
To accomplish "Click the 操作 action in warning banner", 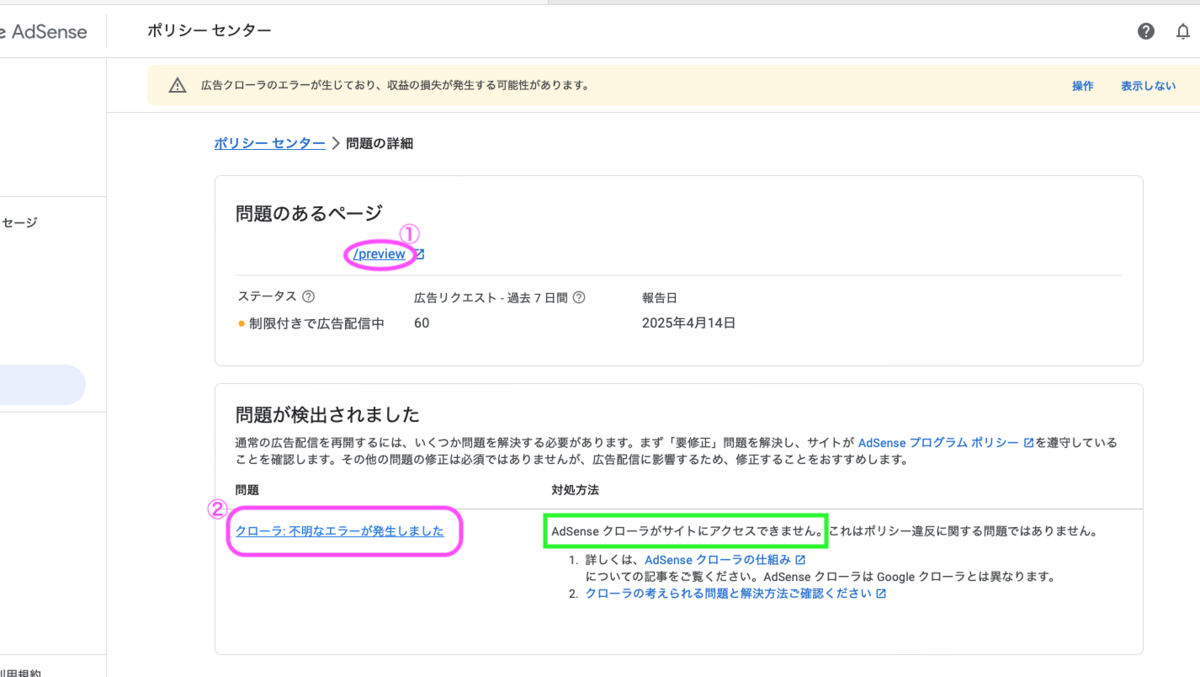I will pyautogui.click(x=1083, y=86).
